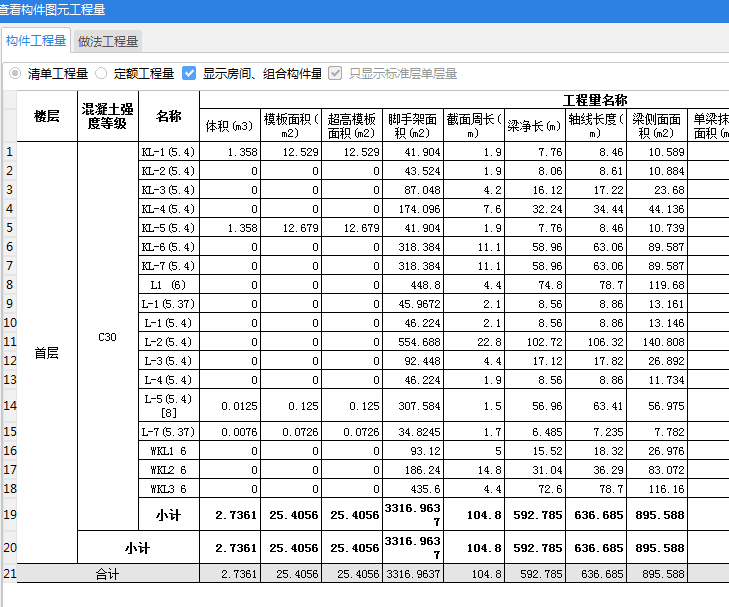Screen dimensions: 729x607
Task: Select the L1 (6) name cell
Action: click(x=169, y=285)
